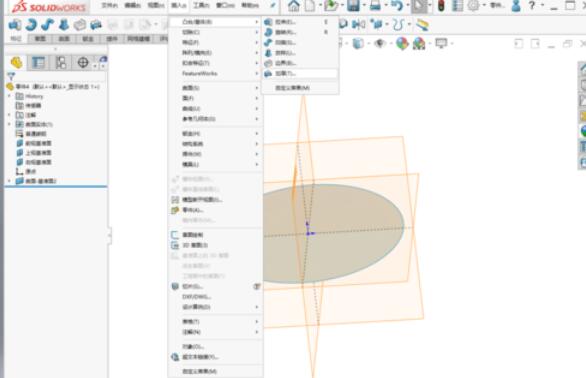Image resolution: width=586 pixels, height=378 pixels.
Task: Open the File (文件) menu
Action: (110, 6)
